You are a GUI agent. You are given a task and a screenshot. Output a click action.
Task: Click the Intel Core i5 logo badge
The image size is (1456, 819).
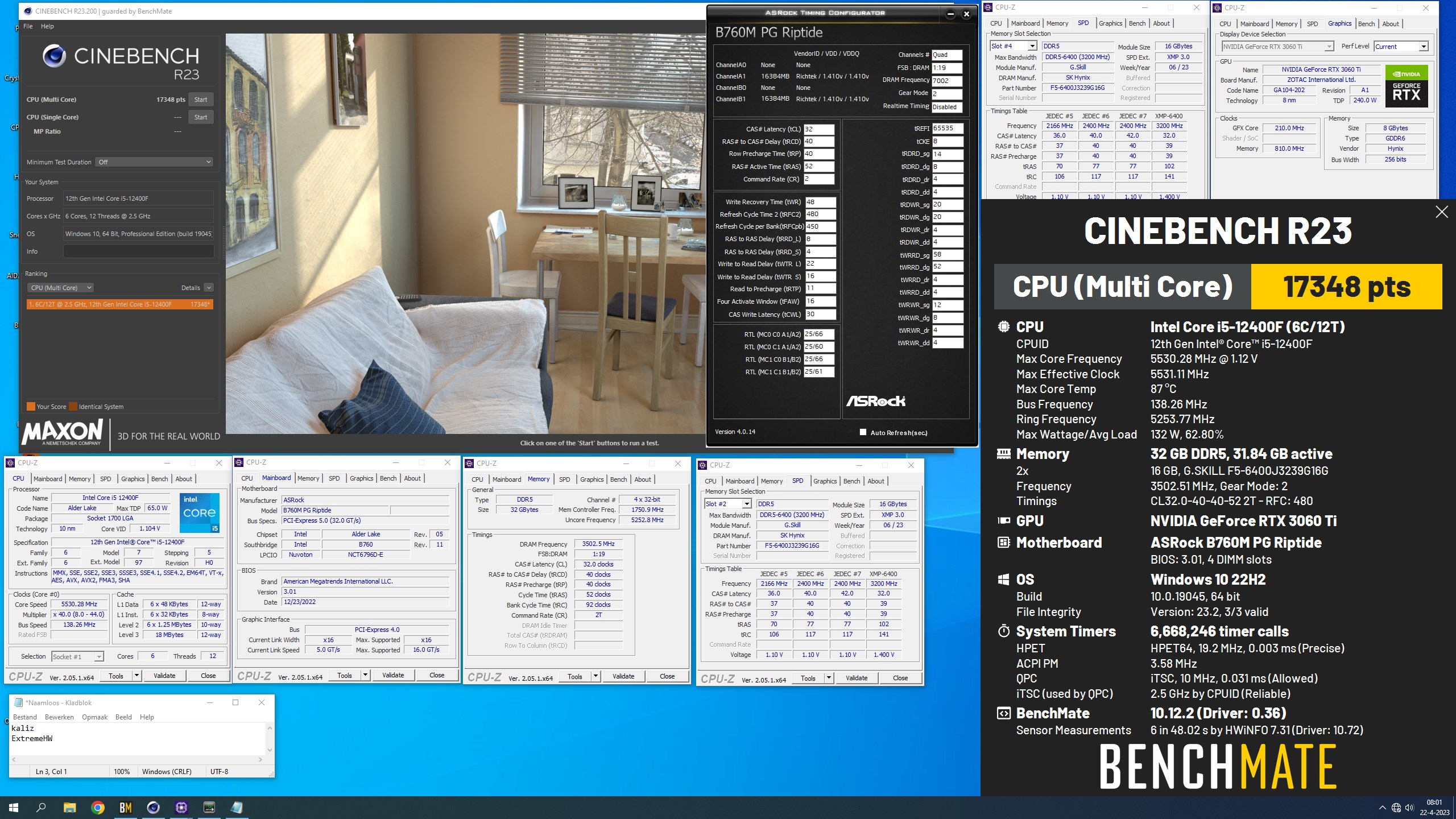(200, 512)
